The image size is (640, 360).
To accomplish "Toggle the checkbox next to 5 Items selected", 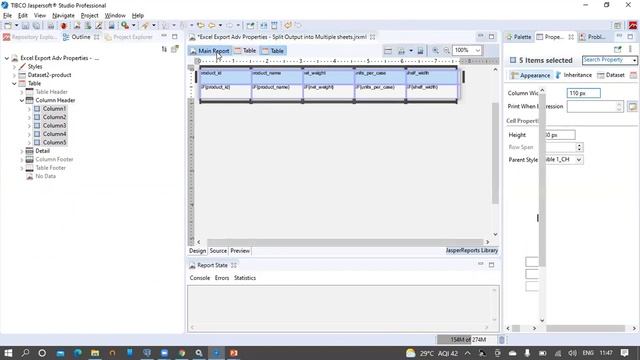I will [x=513, y=60].
